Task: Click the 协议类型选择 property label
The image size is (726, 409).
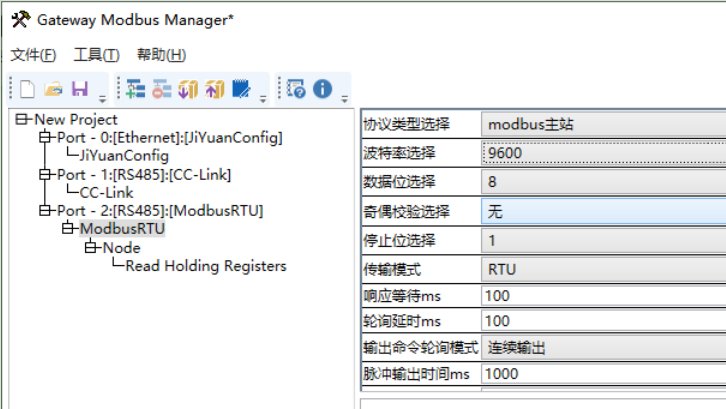Action: [407, 124]
